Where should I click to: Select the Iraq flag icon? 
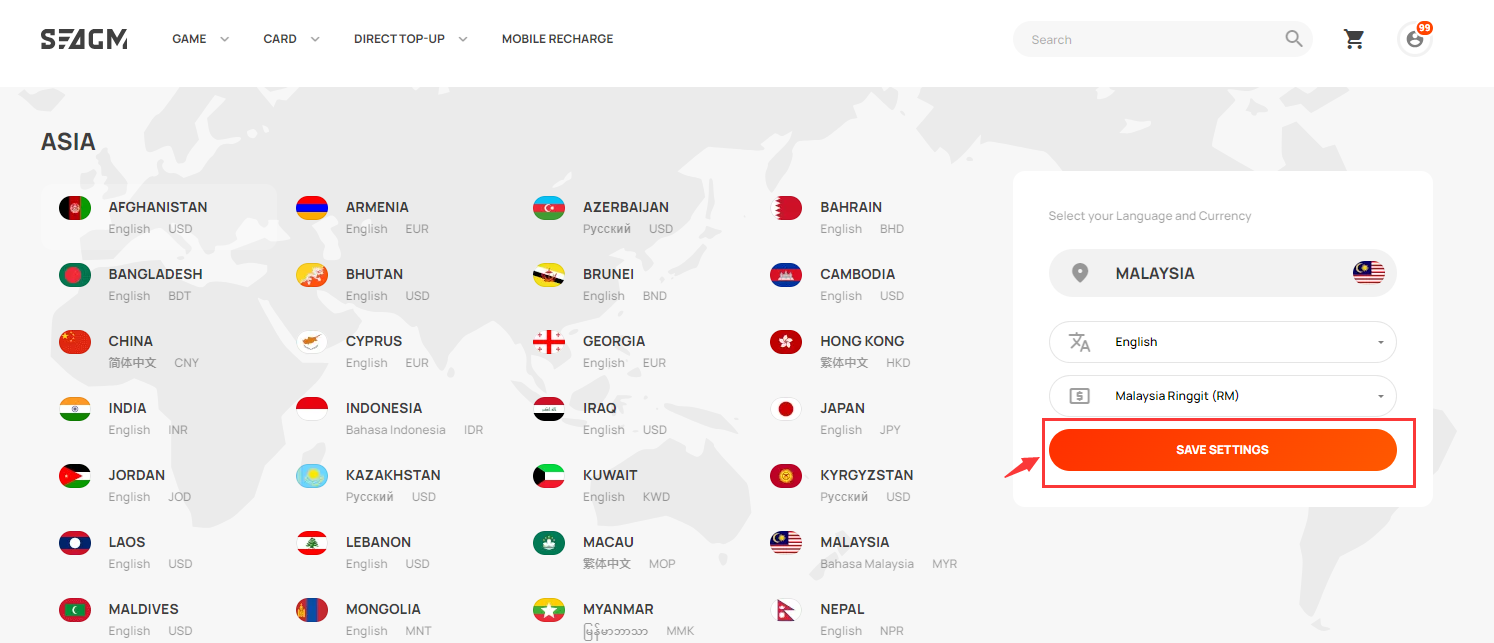549,409
